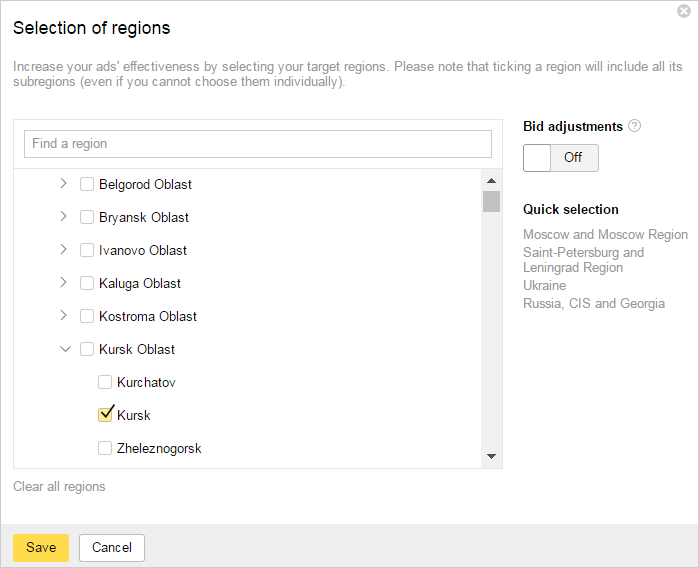Click the scrollbar up arrow
Image resolution: width=699 pixels, height=568 pixels.
[x=491, y=181]
